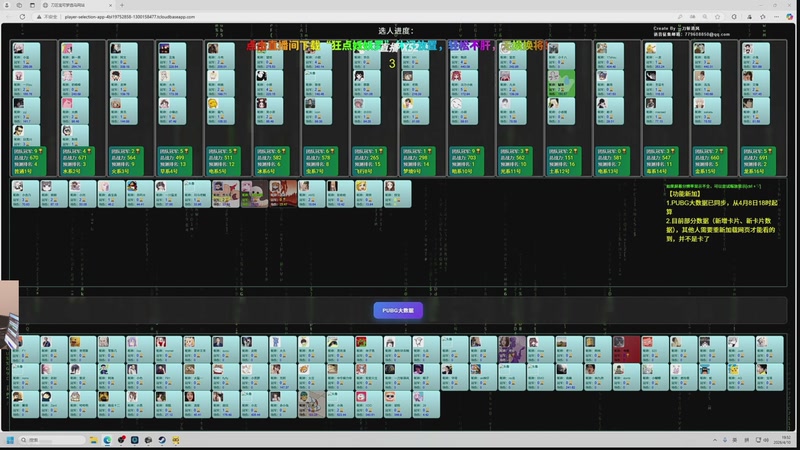Pick the dark red highlighted card in bottom pool
800x450 pixels.
coord(626,349)
